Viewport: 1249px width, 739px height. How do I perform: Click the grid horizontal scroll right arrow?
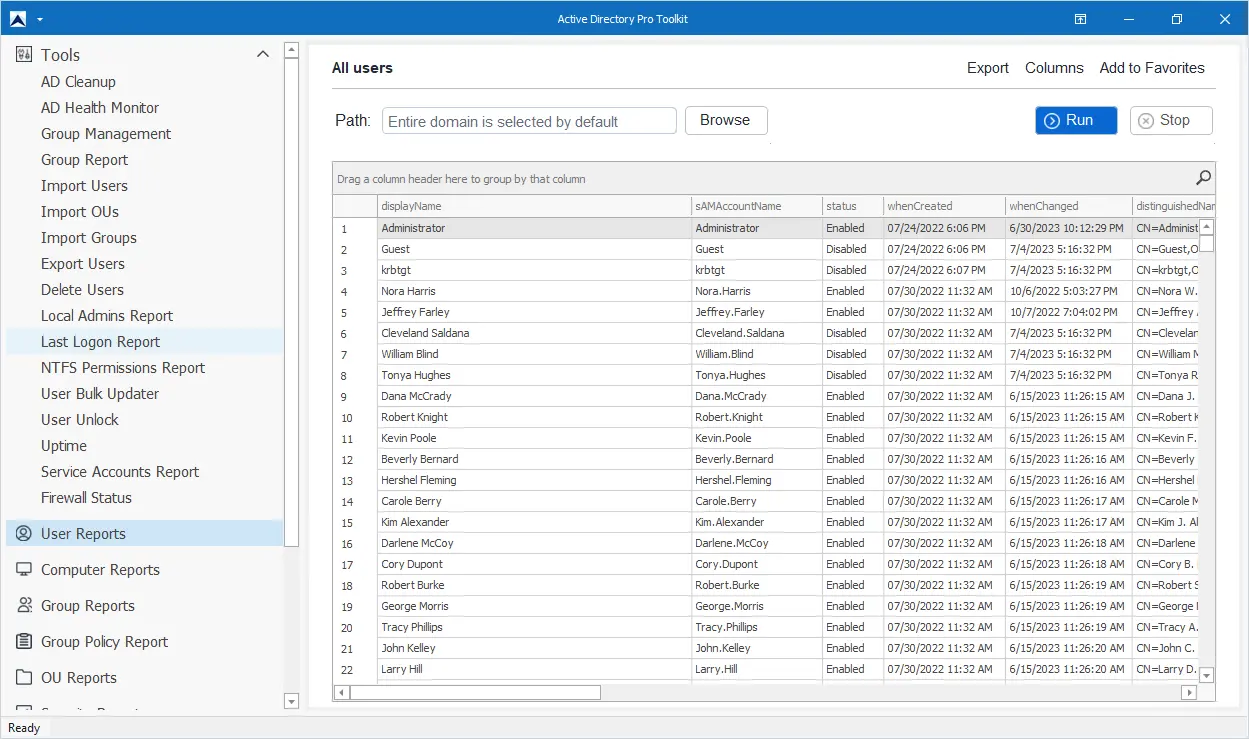coord(1189,692)
